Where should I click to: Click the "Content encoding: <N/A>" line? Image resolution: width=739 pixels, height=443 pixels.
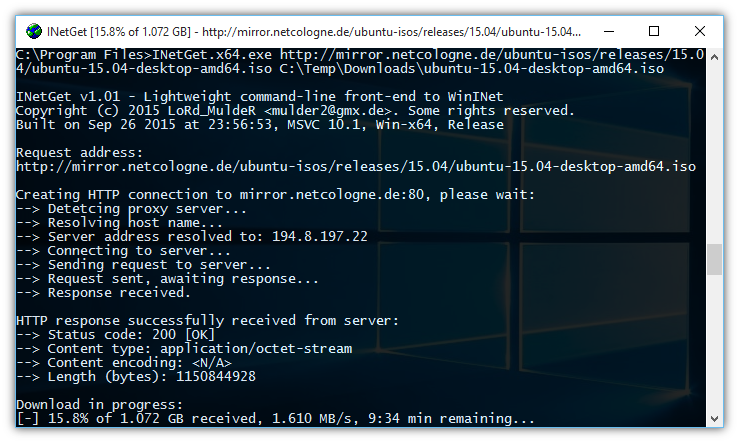pyautogui.click(x=124, y=362)
